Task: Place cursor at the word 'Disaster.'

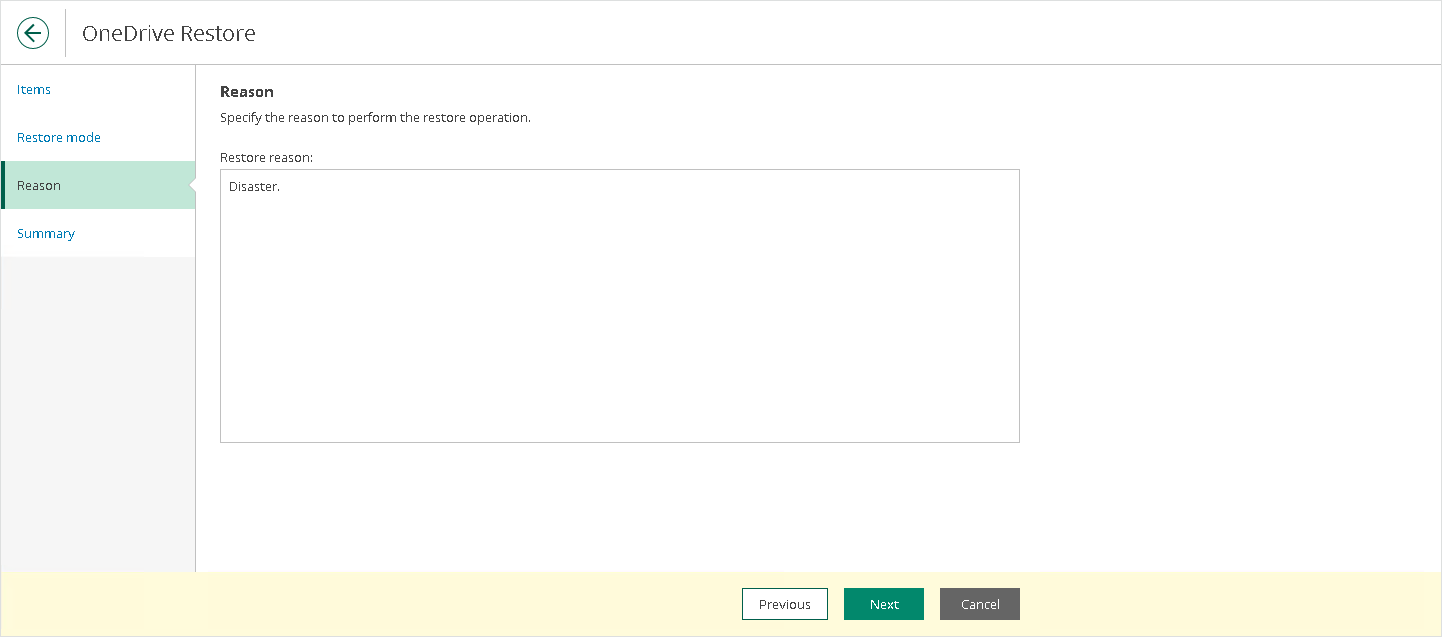Action: (x=254, y=187)
